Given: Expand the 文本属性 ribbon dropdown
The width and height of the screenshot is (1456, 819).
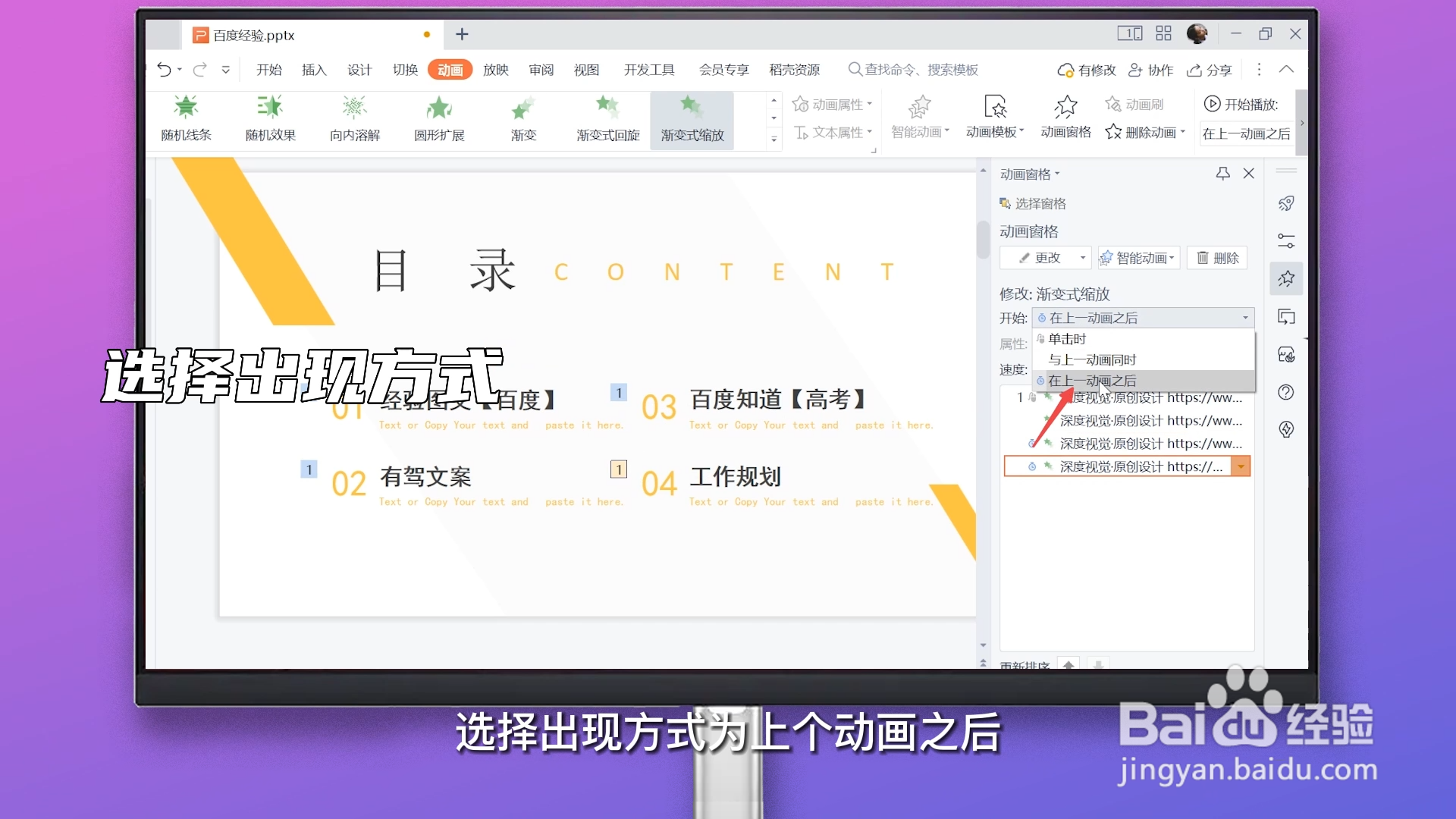Looking at the screenshot, I should (x=832, y=133).
